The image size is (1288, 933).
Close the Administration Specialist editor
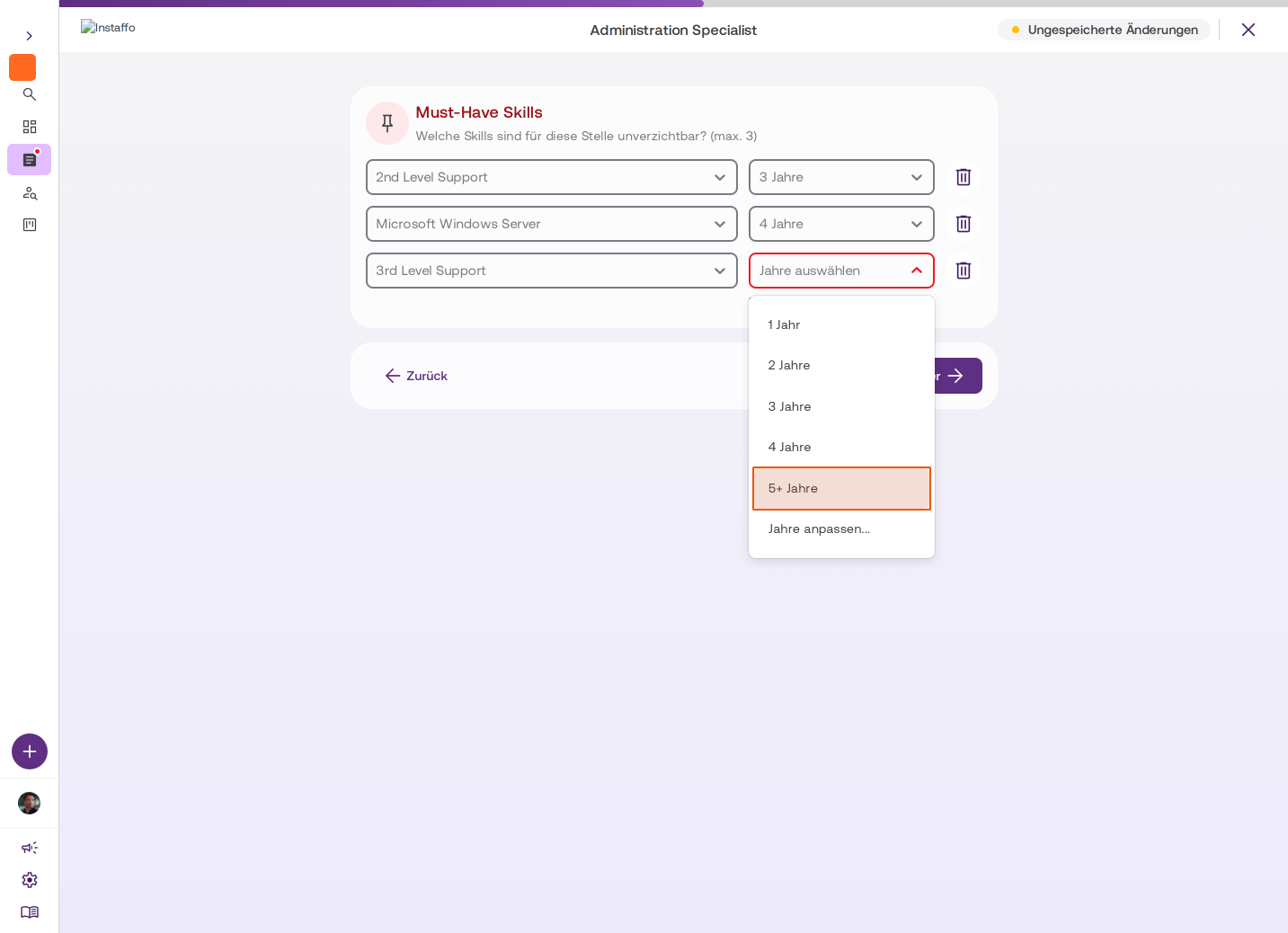point(1248,30)
